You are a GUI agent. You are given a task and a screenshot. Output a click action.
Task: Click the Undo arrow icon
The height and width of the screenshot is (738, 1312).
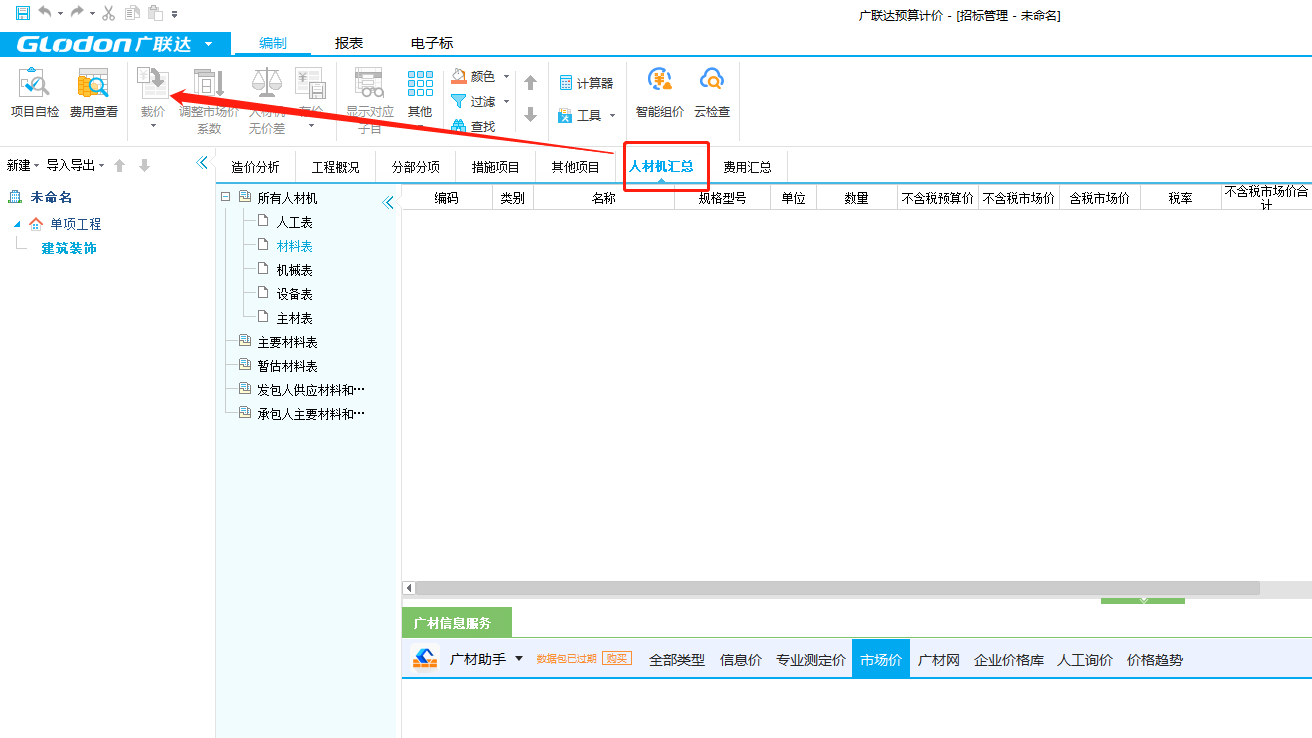pos(44,13)
